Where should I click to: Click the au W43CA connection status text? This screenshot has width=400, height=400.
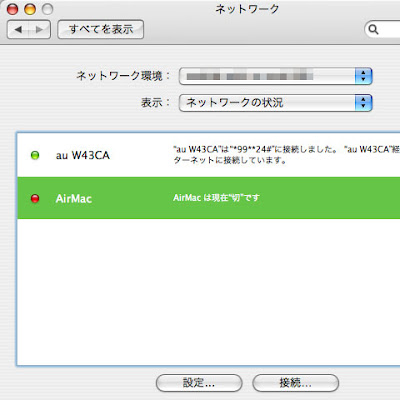pyautogui.click(x=286, y=155)
